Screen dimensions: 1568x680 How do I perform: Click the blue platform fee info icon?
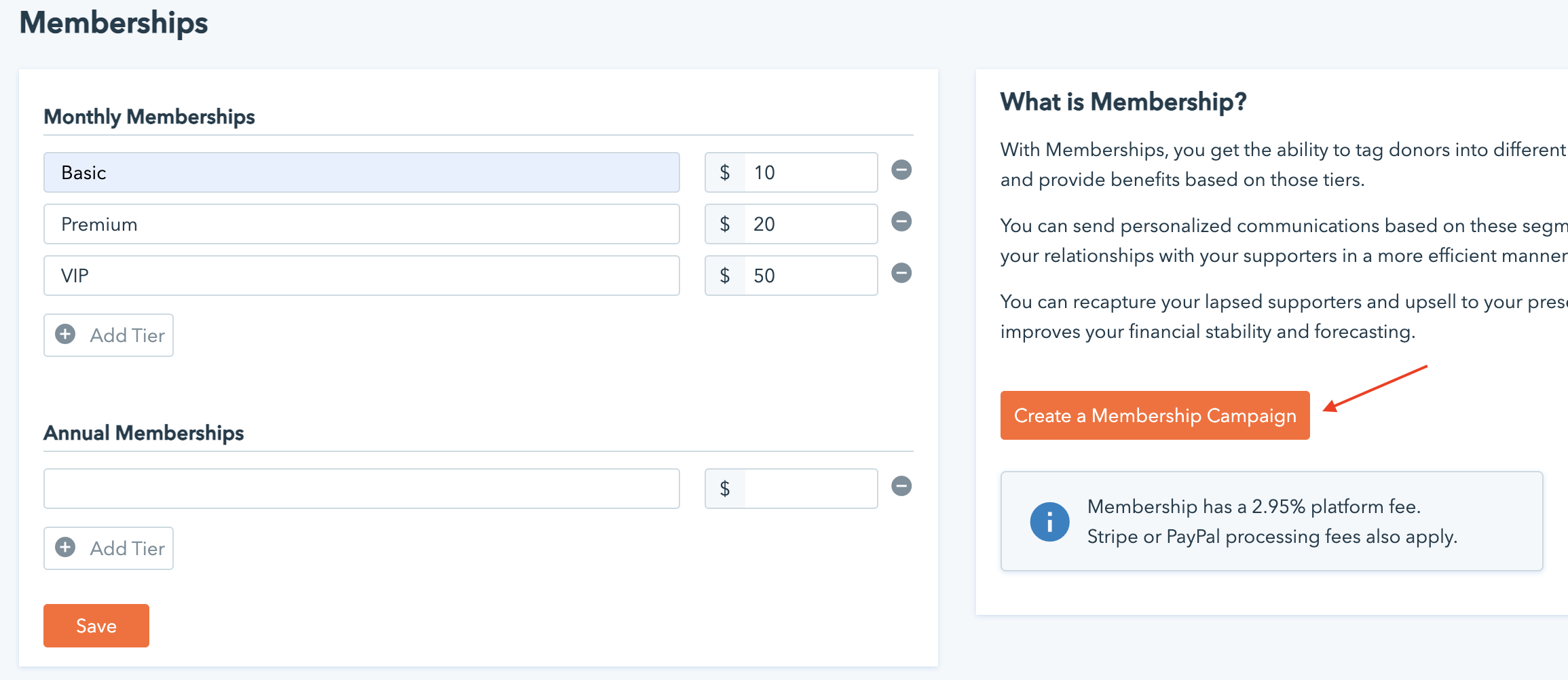point(1049,522)
